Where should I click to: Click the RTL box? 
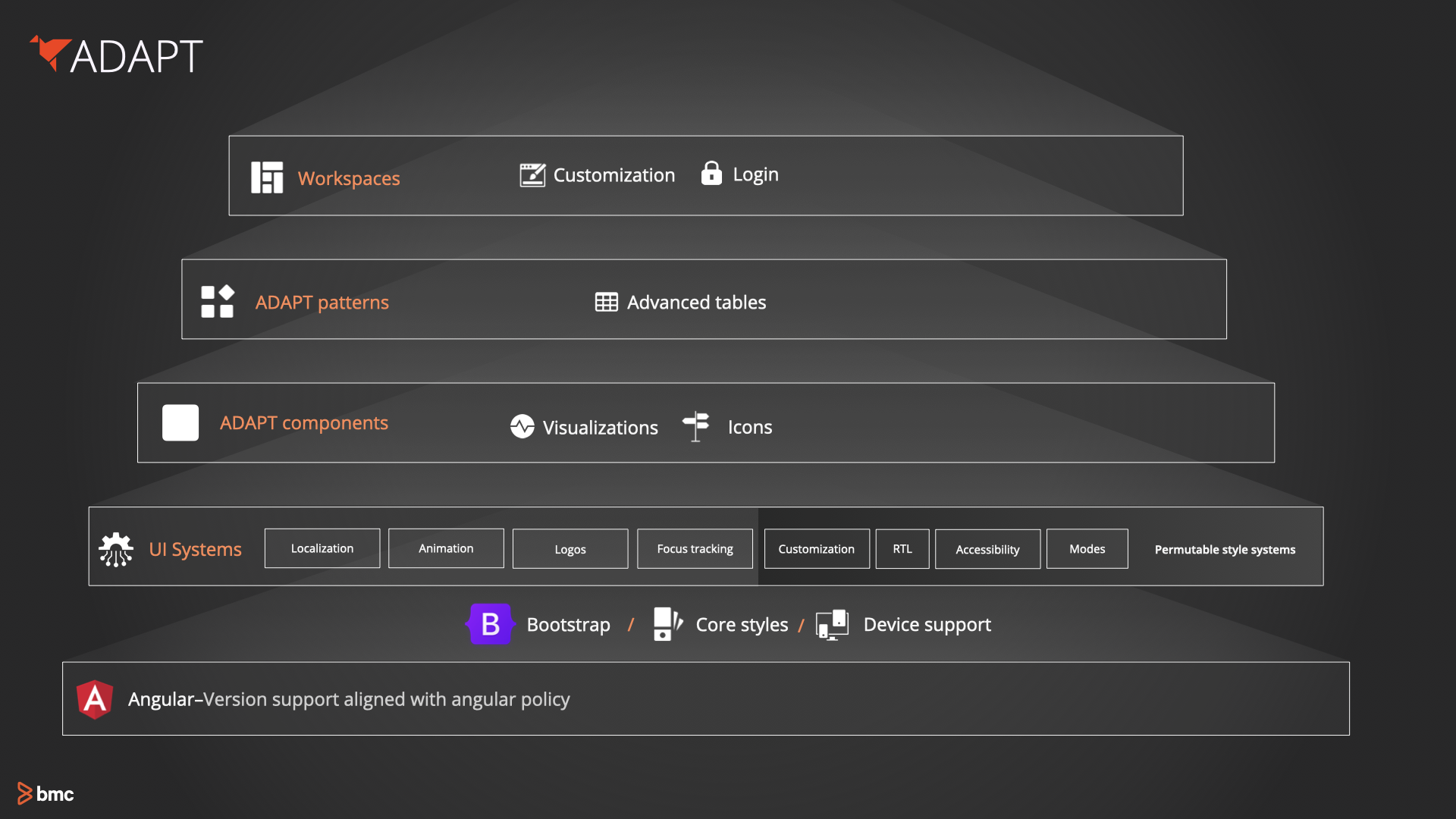pos(902,549)
